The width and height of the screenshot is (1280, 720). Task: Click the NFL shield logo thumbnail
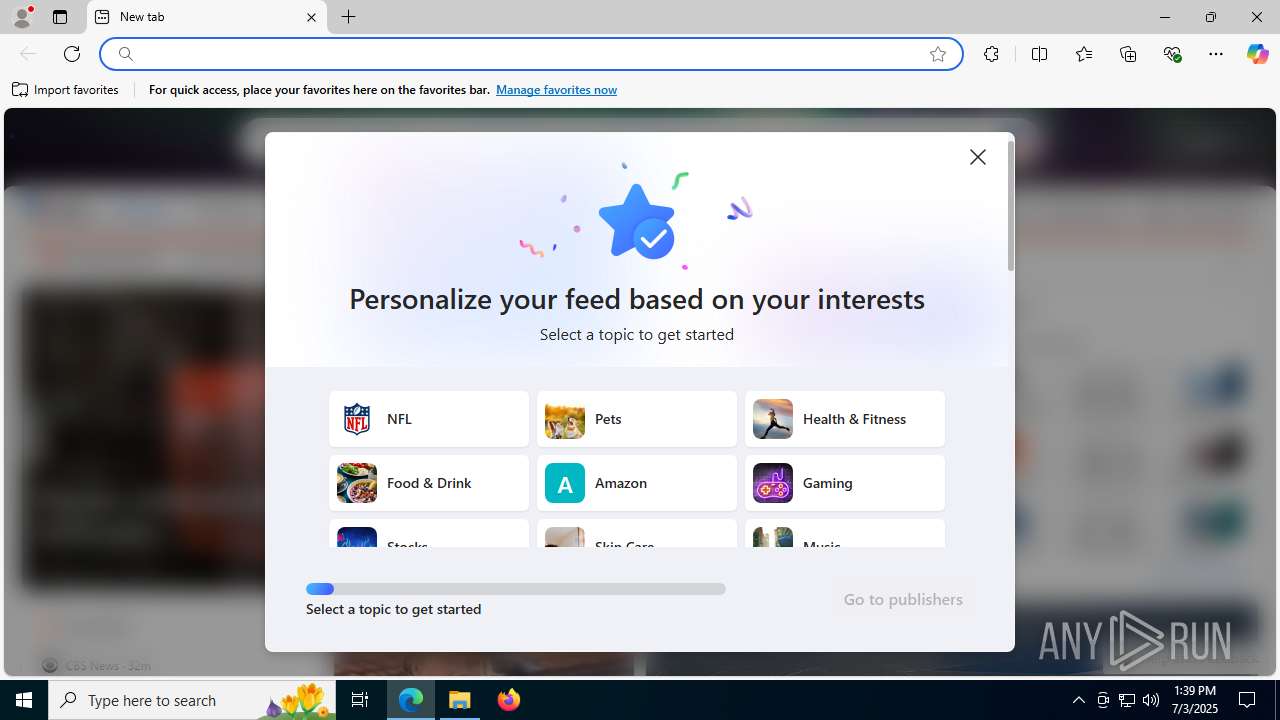tap(357, 419)
